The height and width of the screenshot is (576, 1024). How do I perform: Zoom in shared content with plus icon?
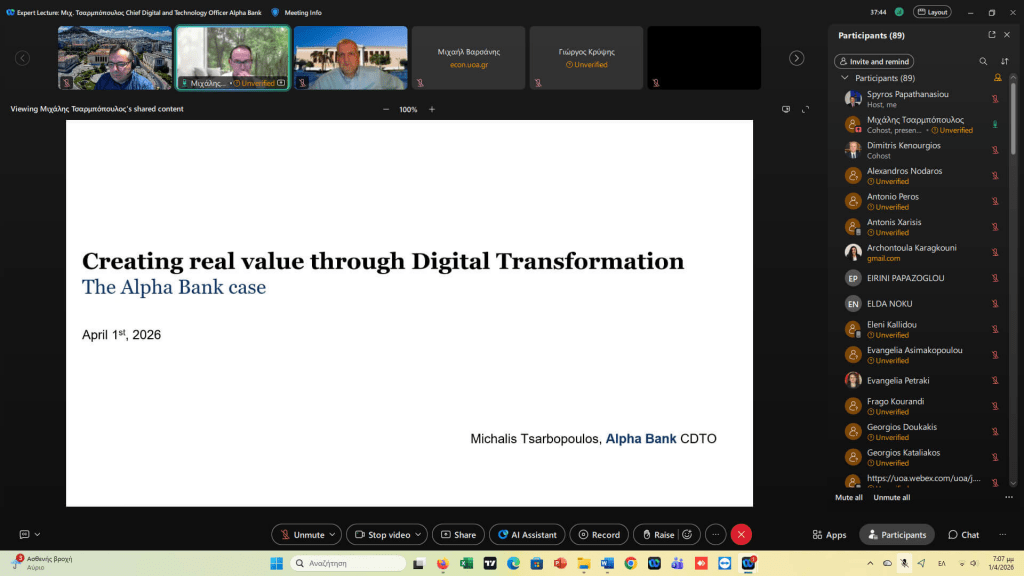pyautogui.click(x=432, y=109)
